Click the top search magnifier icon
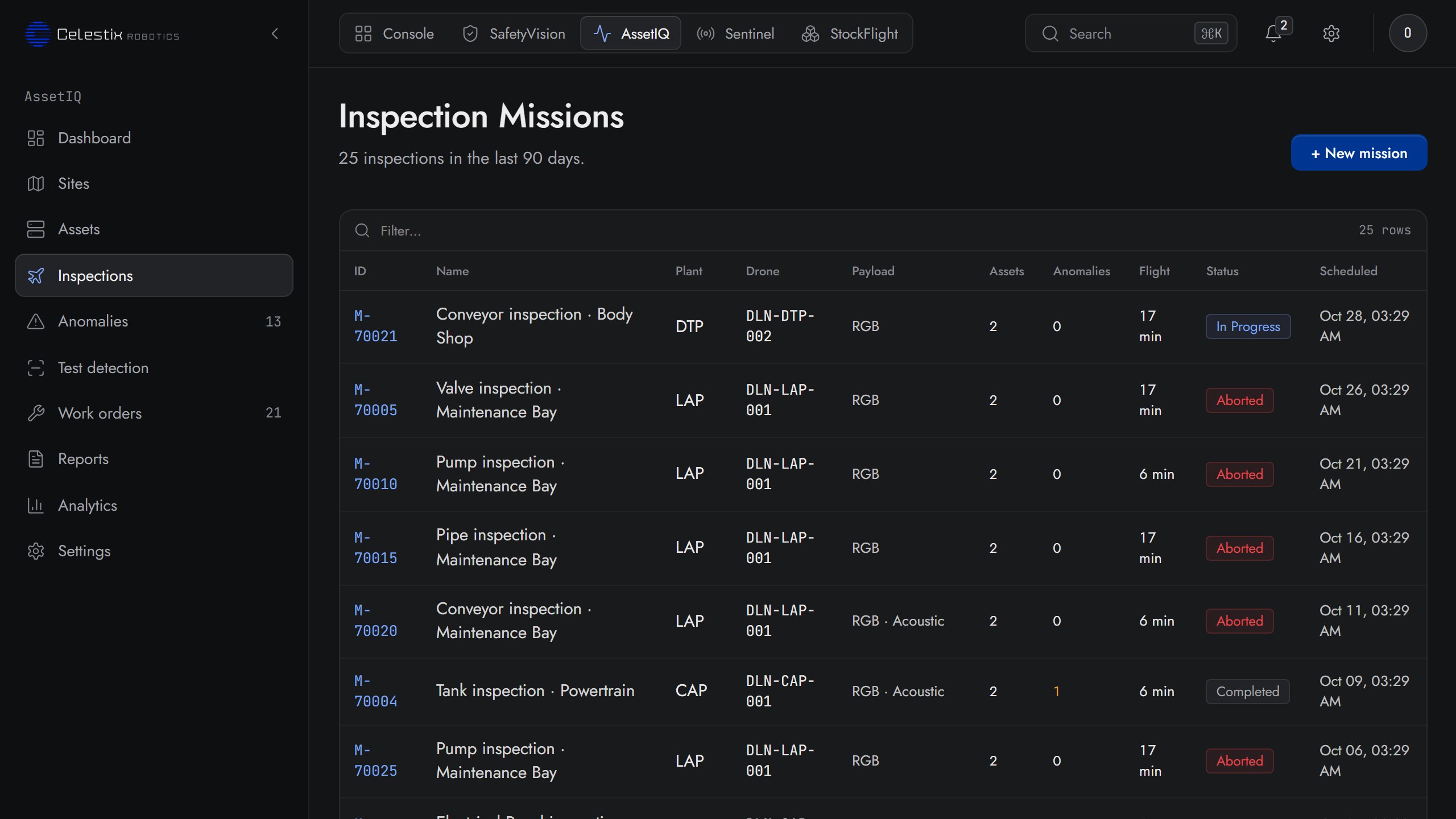Viewport: 1456px width, 819px height. (1050, 34)
